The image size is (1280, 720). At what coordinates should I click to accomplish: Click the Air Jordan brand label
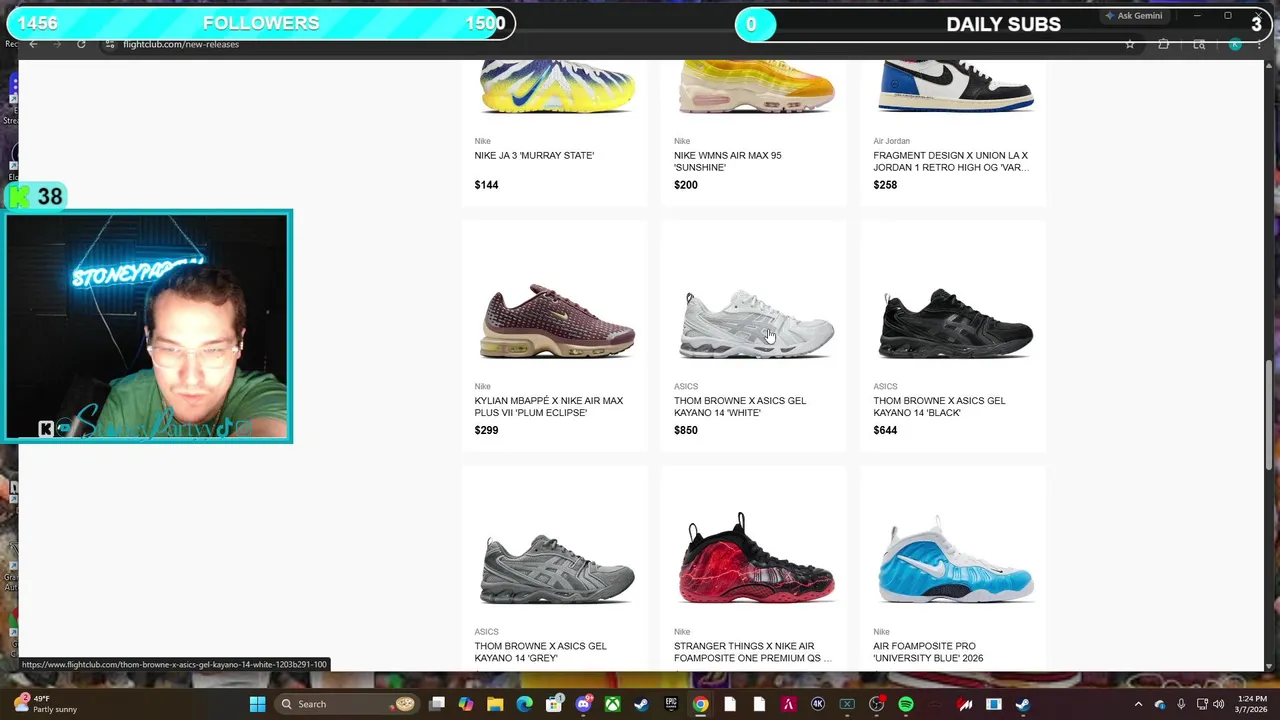[x=891, y=141]
